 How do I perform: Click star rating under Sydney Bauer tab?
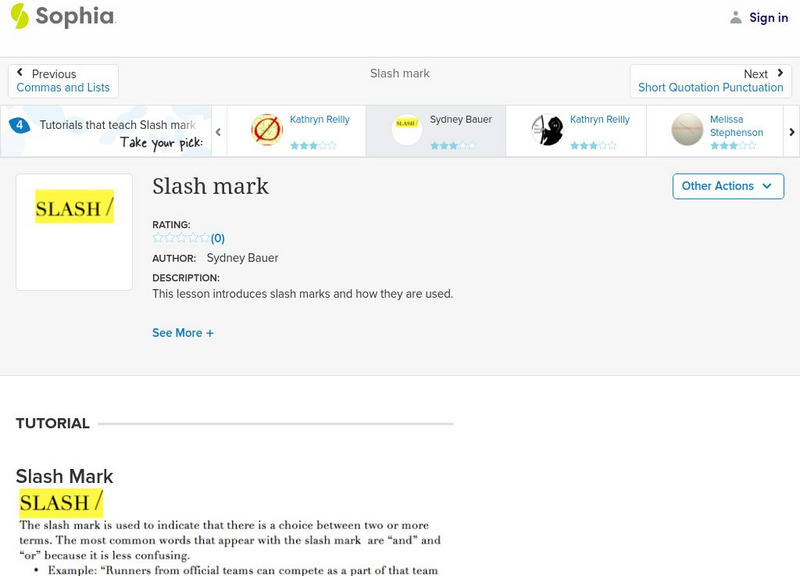(x=453, y=146)
